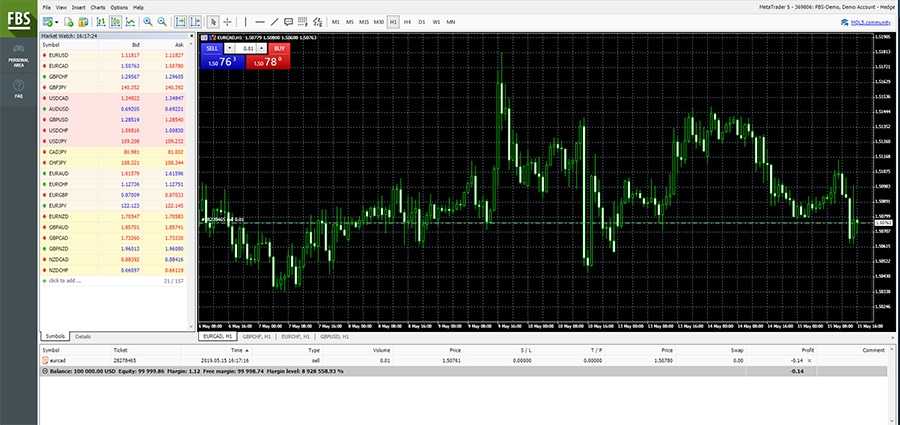Select the trendline drawing tool
Image resolution: width=900 pixels, height=425 pixels.
tap(275, 21)
